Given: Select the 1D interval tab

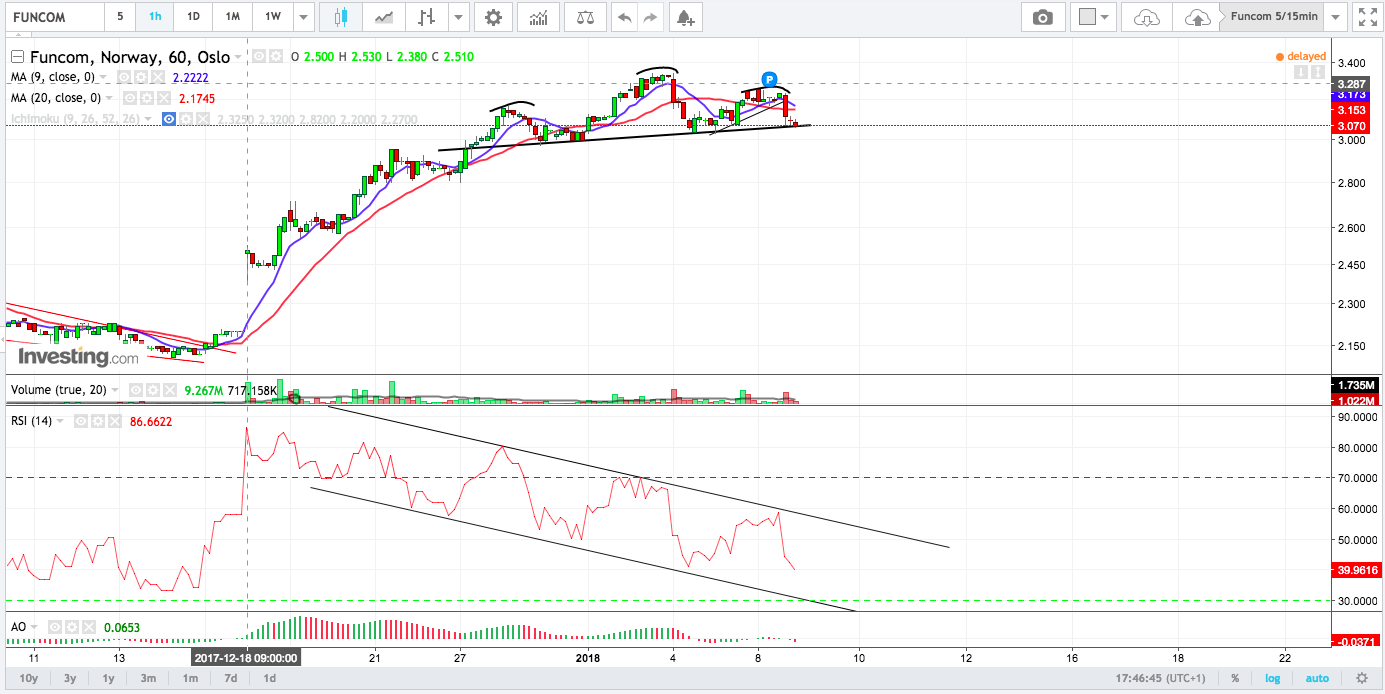Looking at the screenshot, I should 193,17.
